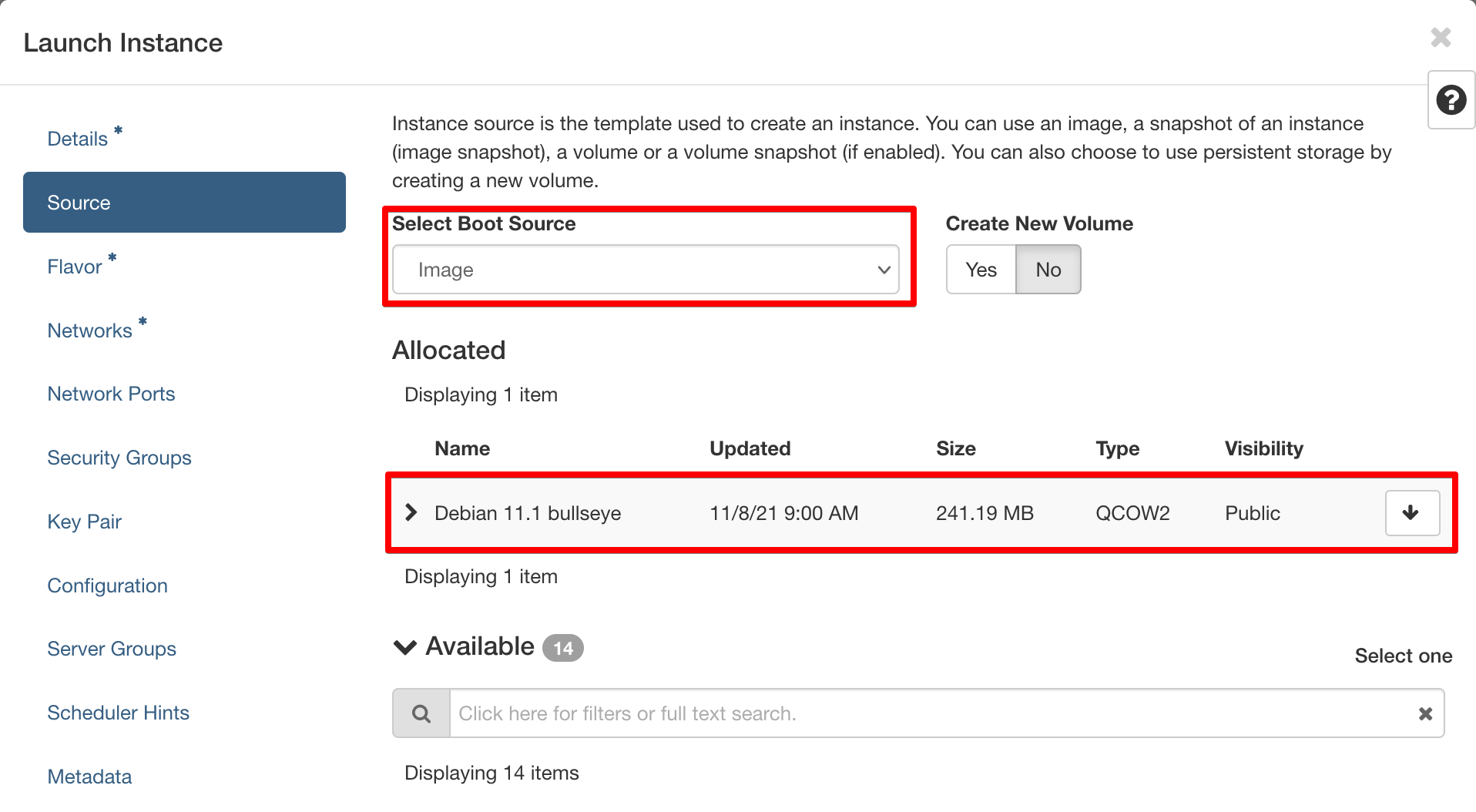The height and width of the screenshot is (812, 1476).
Task: Collapse the Available images section
Action: tap(405, 647)
